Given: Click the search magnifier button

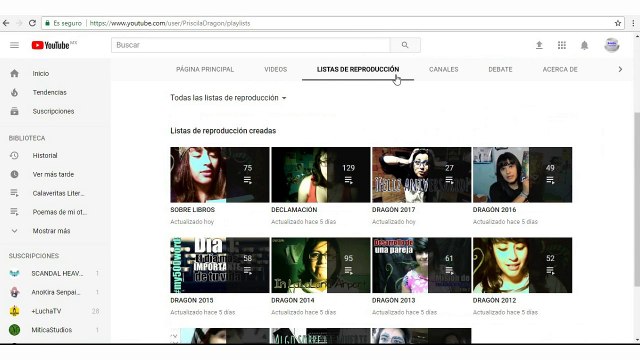Looking at the screenshot, I should 405,45.
